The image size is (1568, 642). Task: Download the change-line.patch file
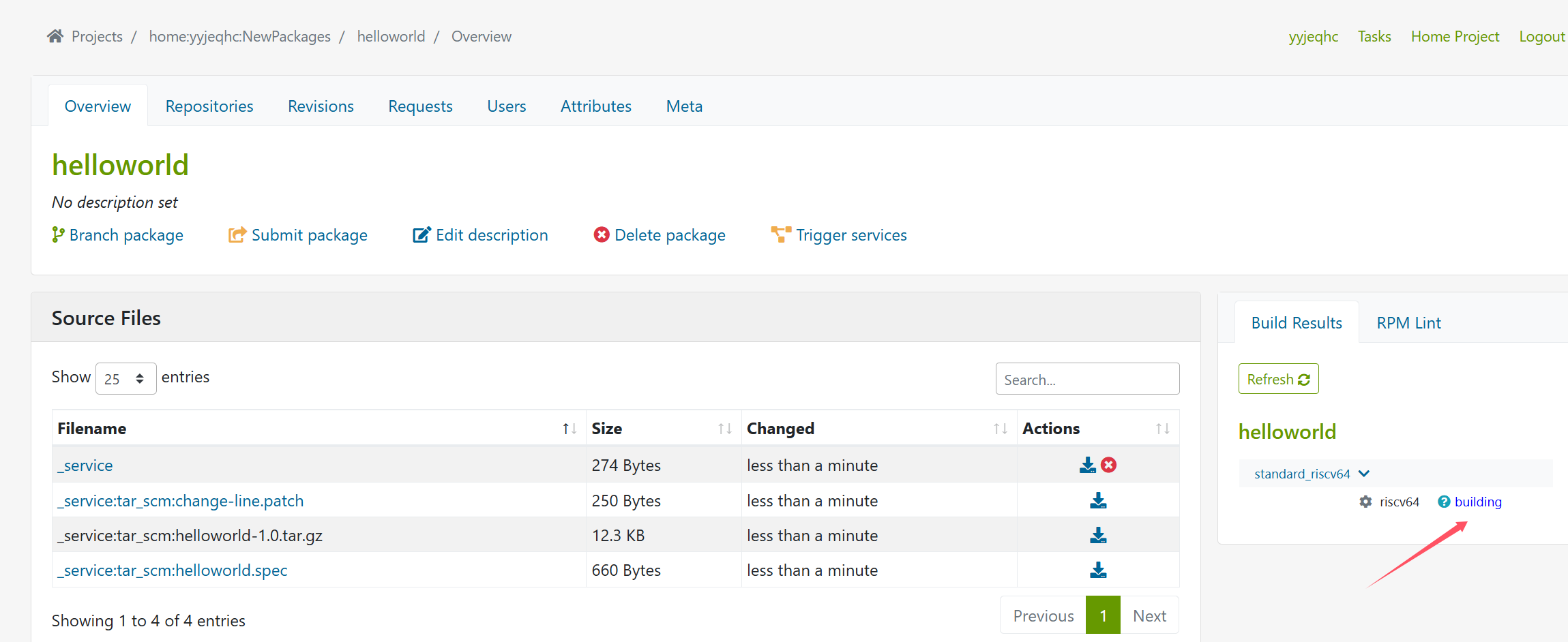pyautogui.click(x=1098, y=501)
